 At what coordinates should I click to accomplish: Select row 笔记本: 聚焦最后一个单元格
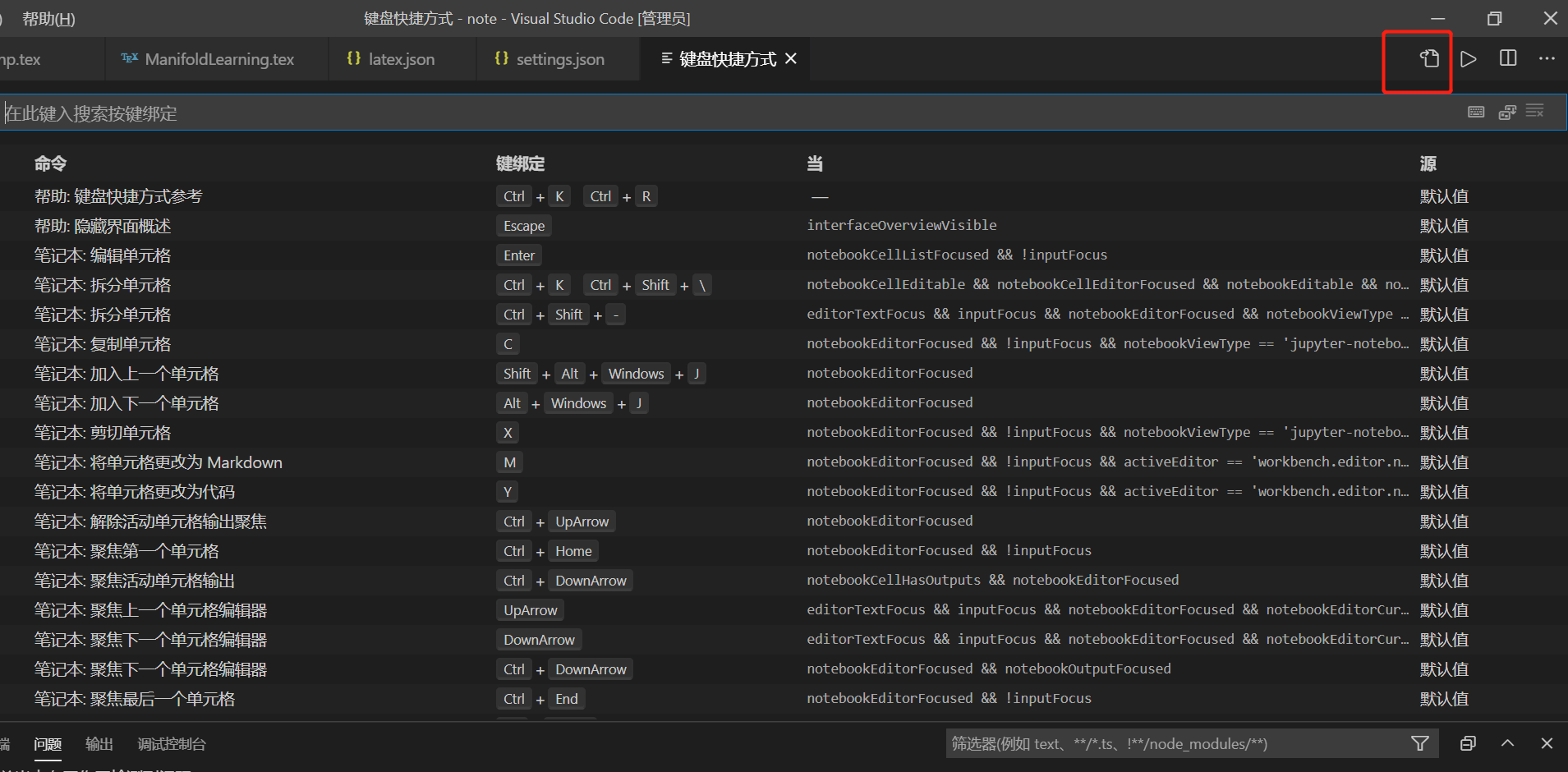tap(784, 699)
